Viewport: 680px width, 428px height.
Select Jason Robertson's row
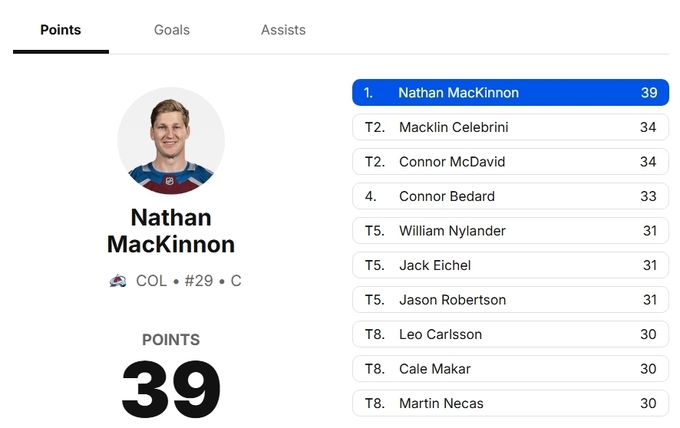click(510, 300)
